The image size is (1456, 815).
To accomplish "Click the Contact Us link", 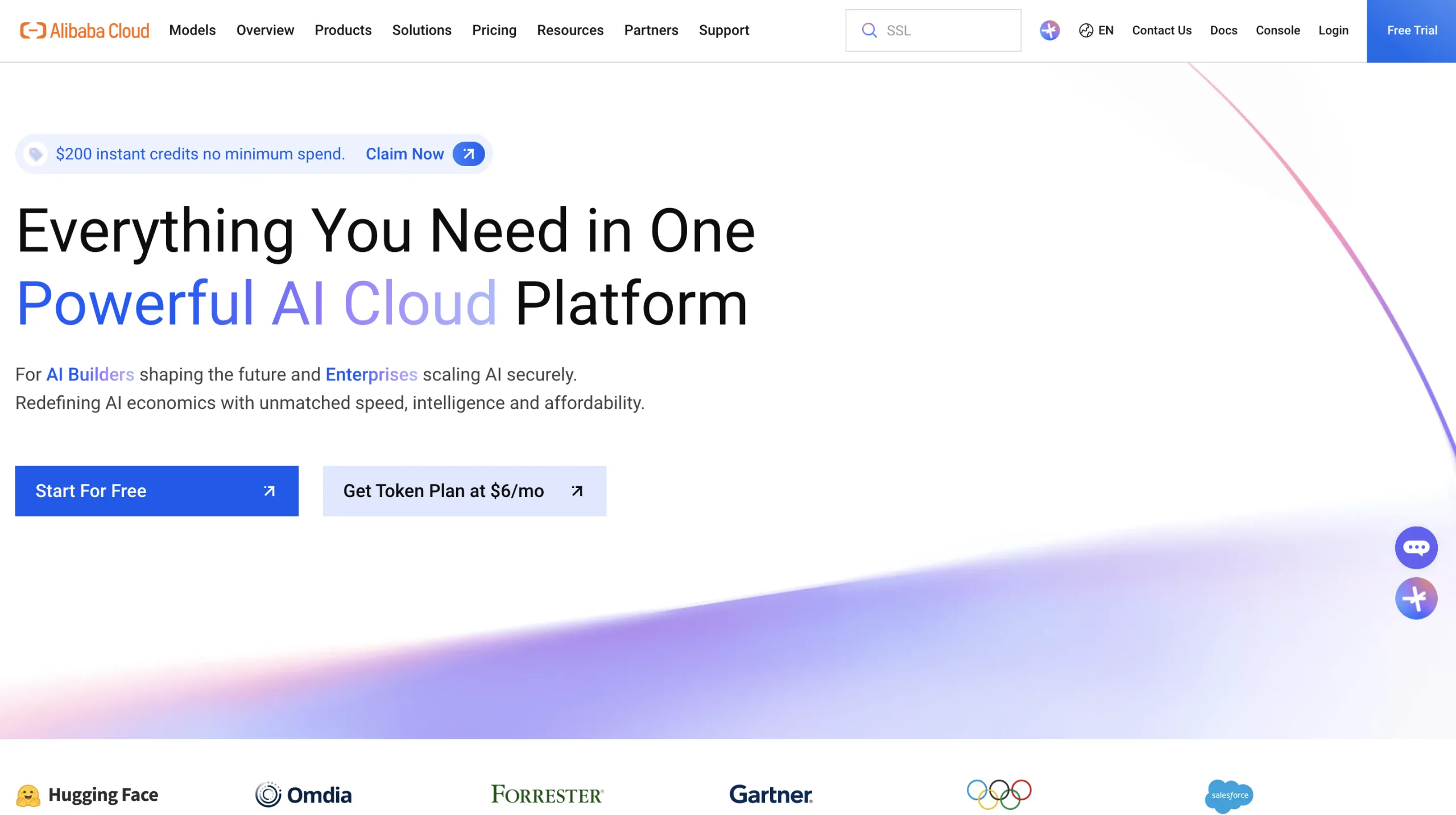I will (1161, 30).
